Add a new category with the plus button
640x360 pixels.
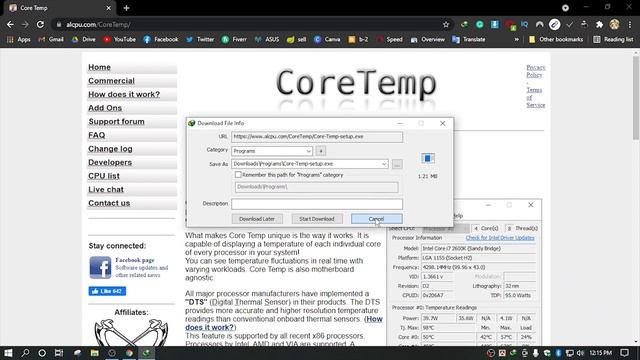[x=321, y=151]
